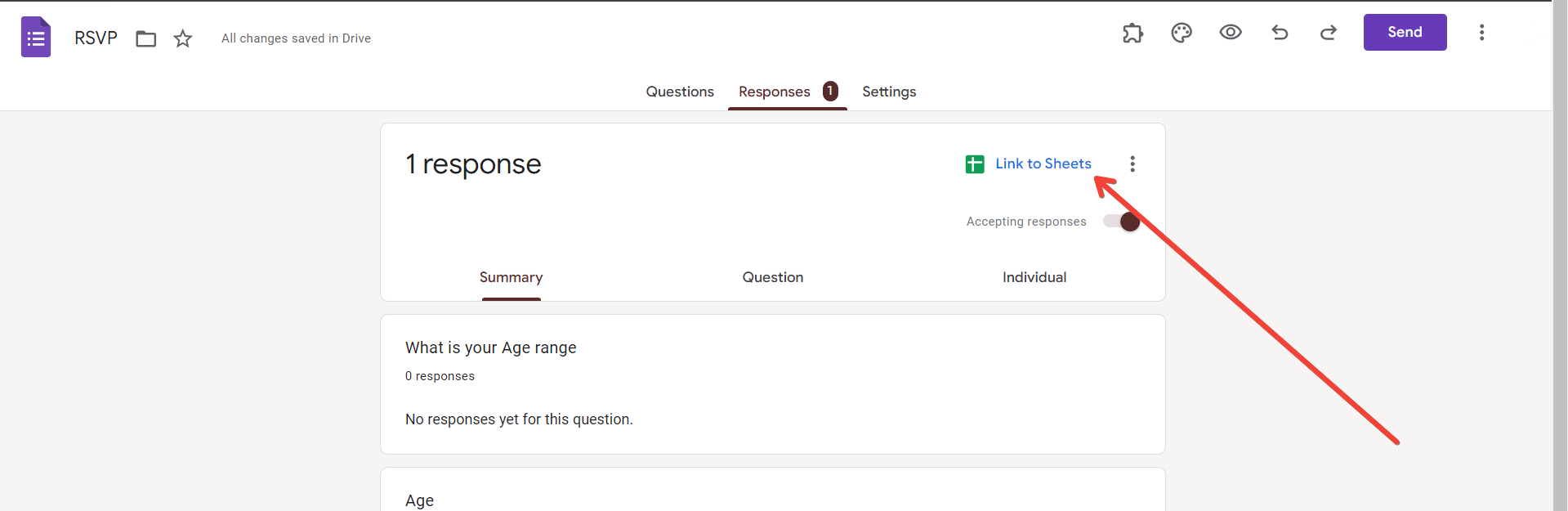This screenshot has height=511, width=1568.
Task: Open the Settings tab
Action: click(889, 92)
